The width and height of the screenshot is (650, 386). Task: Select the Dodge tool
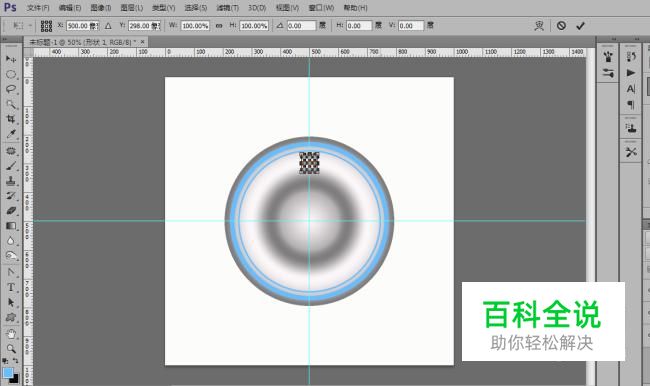11,256
